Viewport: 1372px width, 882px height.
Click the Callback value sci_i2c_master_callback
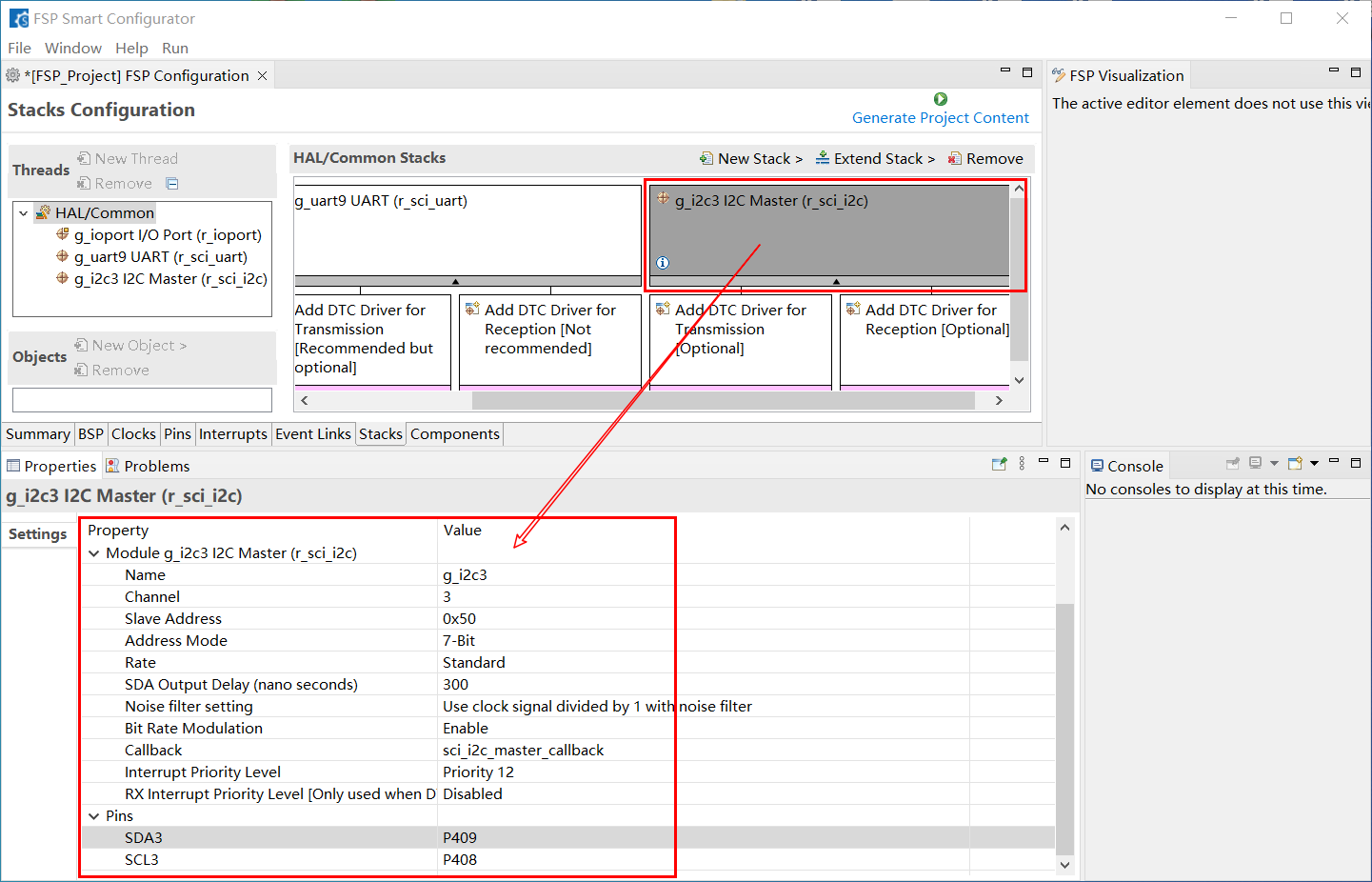click(523, 750)
